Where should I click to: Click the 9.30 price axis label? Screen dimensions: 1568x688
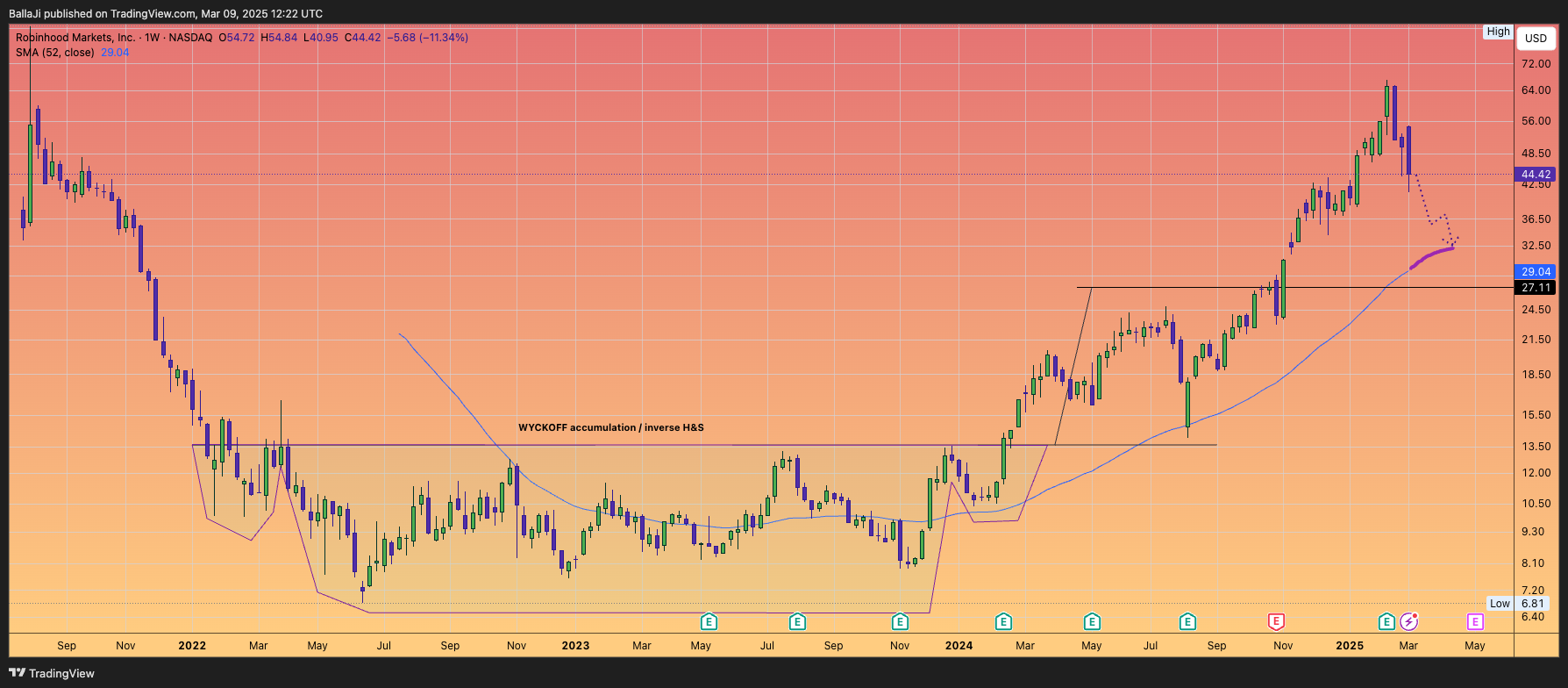[x=1533, y=532]
